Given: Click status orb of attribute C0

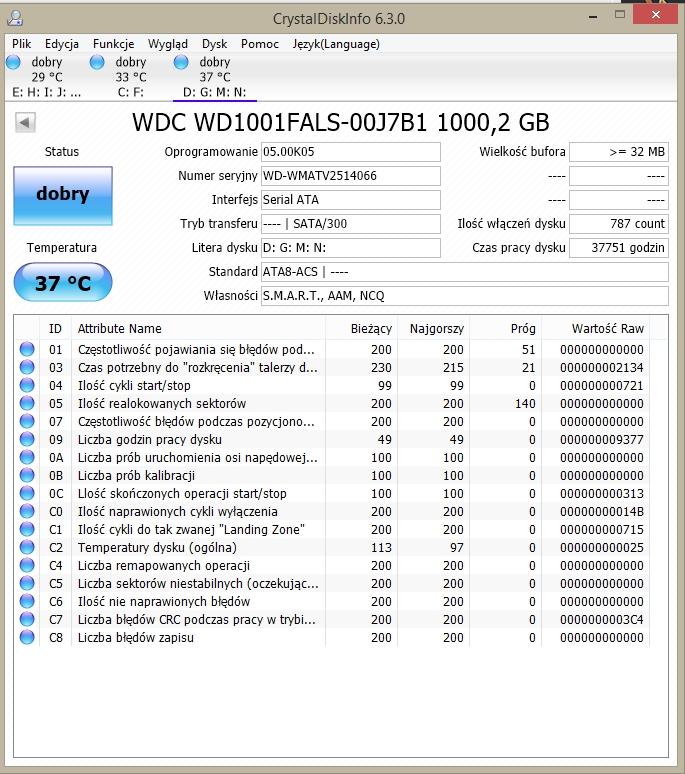Looking at the screenshot, I should pos(27,511).
